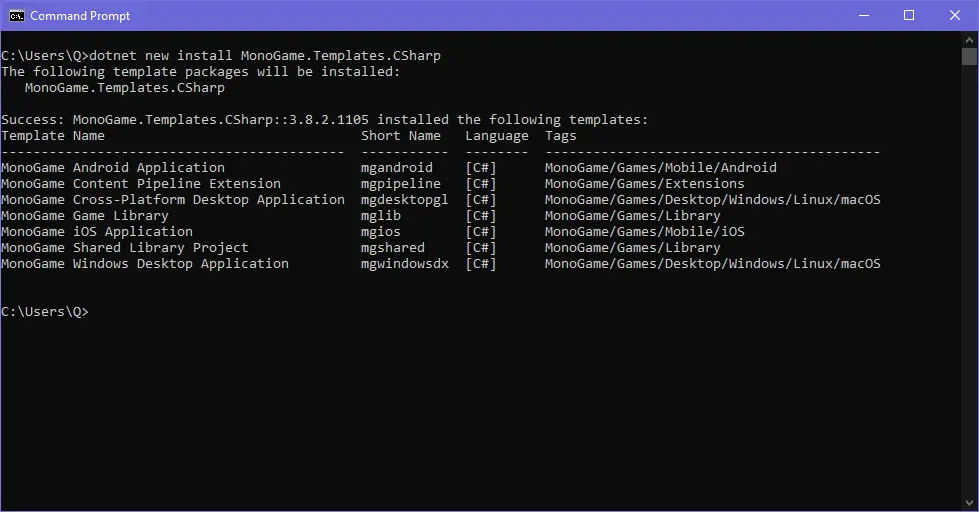This screenshot has width=979, height=512.
Task: Click 'MonoGame Windows Desktop Application' template name
Action: click(x=145, y=263)
